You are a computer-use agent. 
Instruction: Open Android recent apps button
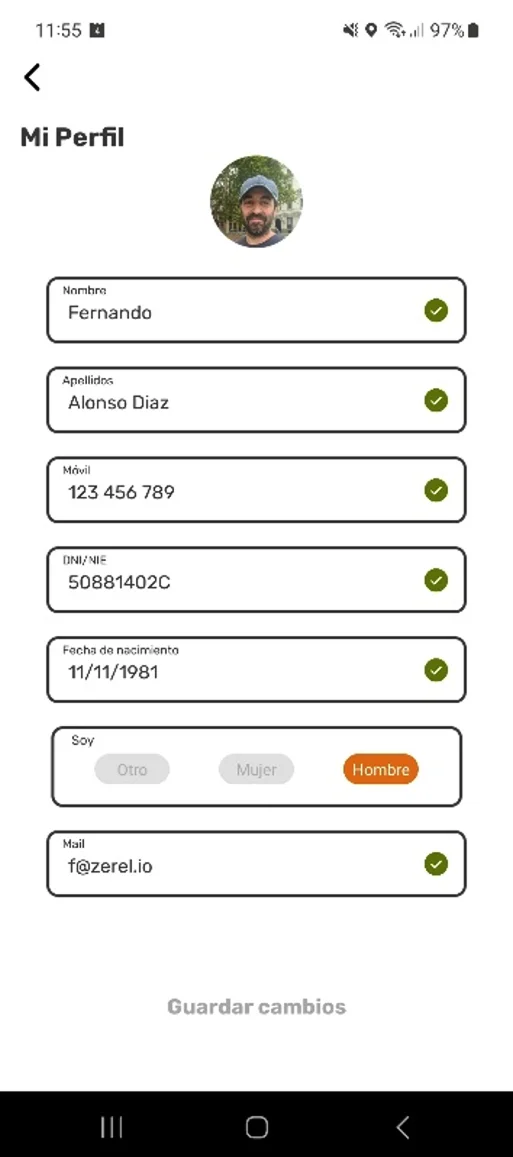click(x=111, y=1127)
